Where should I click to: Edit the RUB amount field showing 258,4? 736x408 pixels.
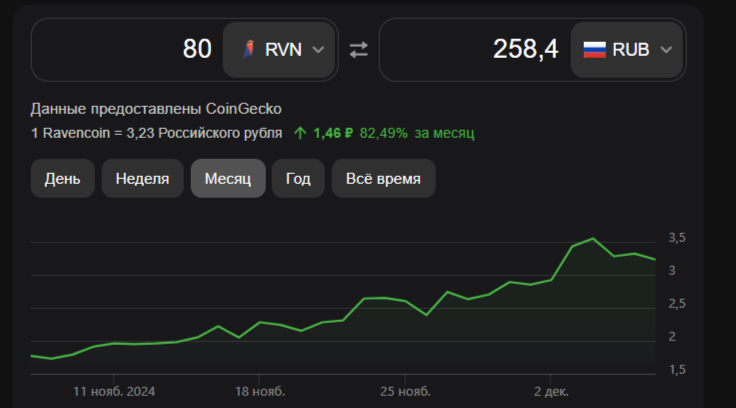[x=475, y=49]
